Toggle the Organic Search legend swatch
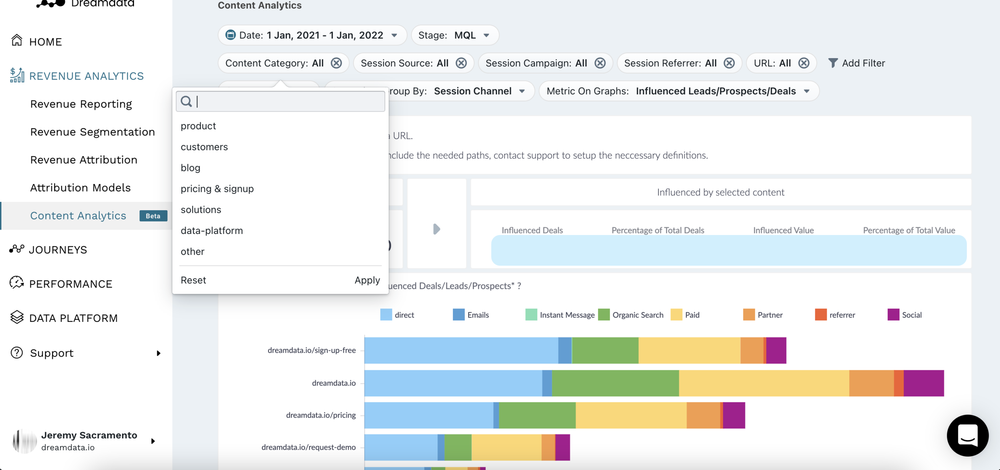 (604, 314)
